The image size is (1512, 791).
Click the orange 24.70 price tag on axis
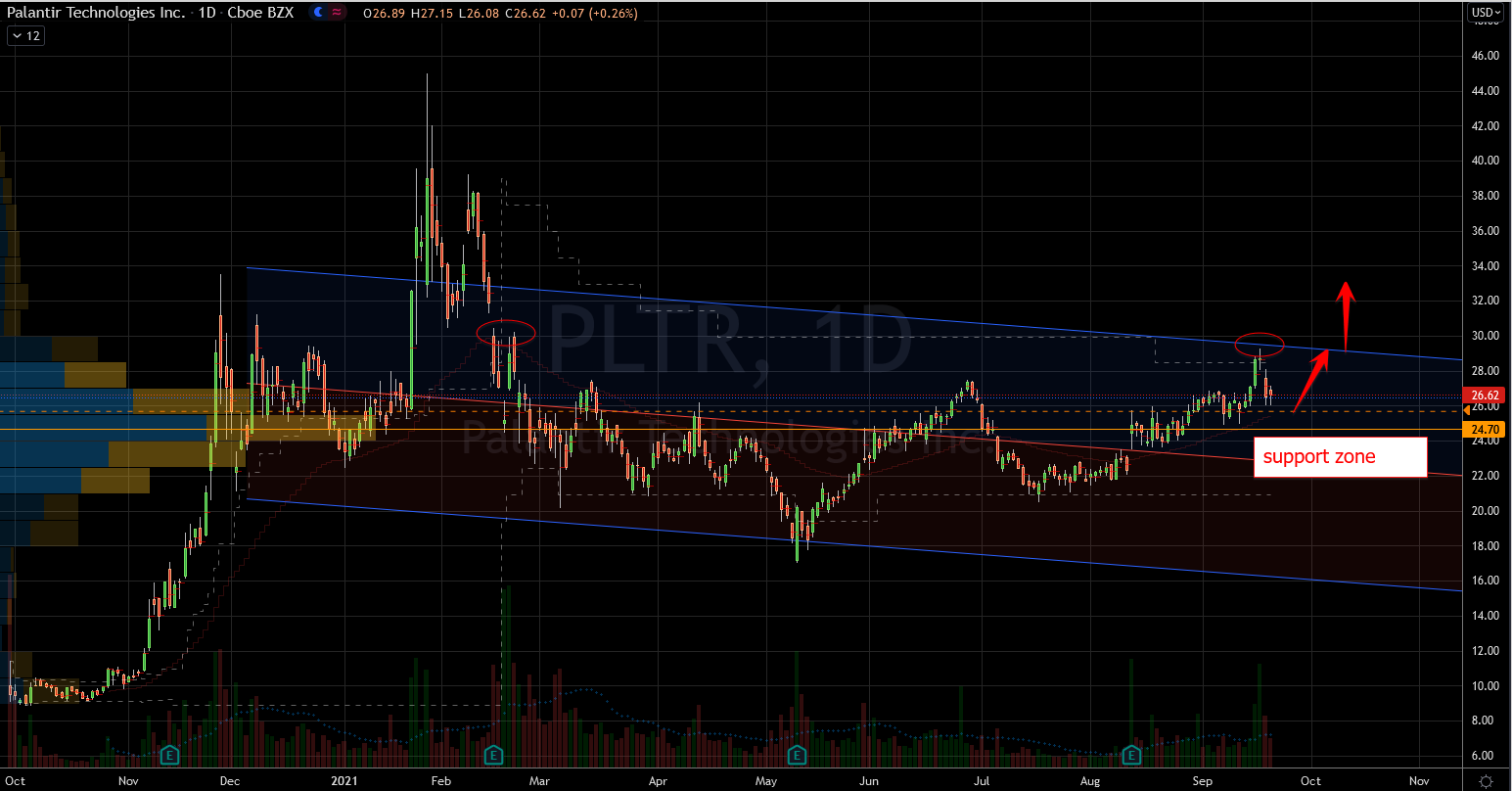(1486, 429)
